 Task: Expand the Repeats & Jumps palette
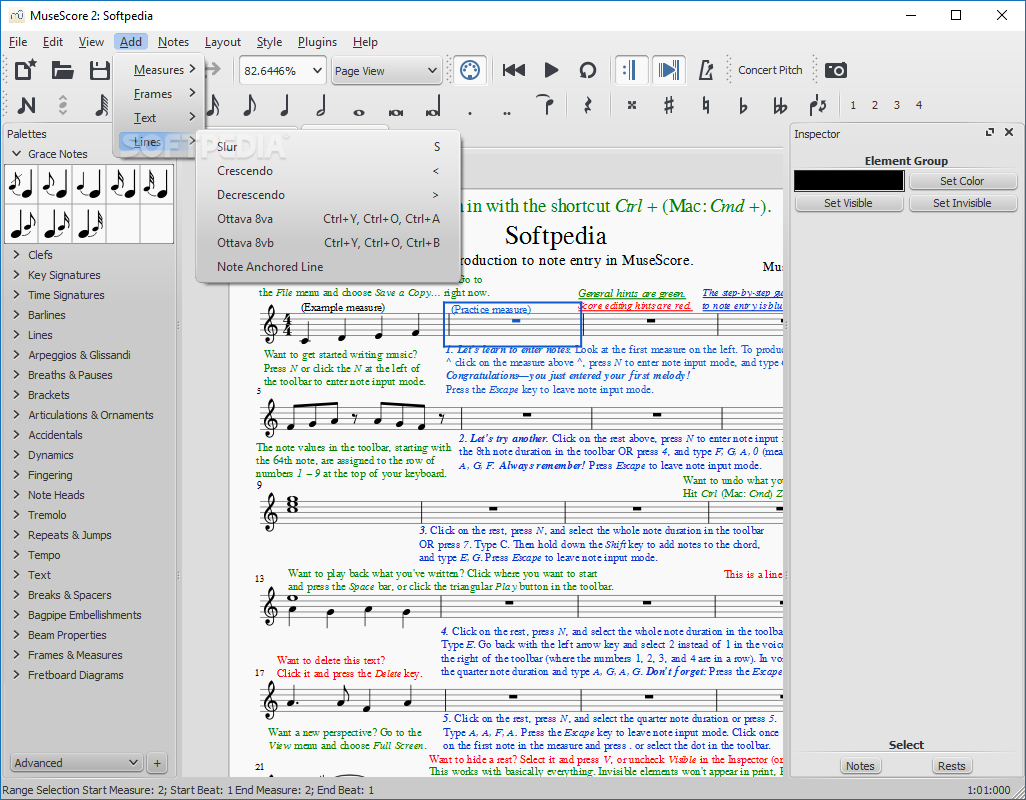[x=16, y=534]
